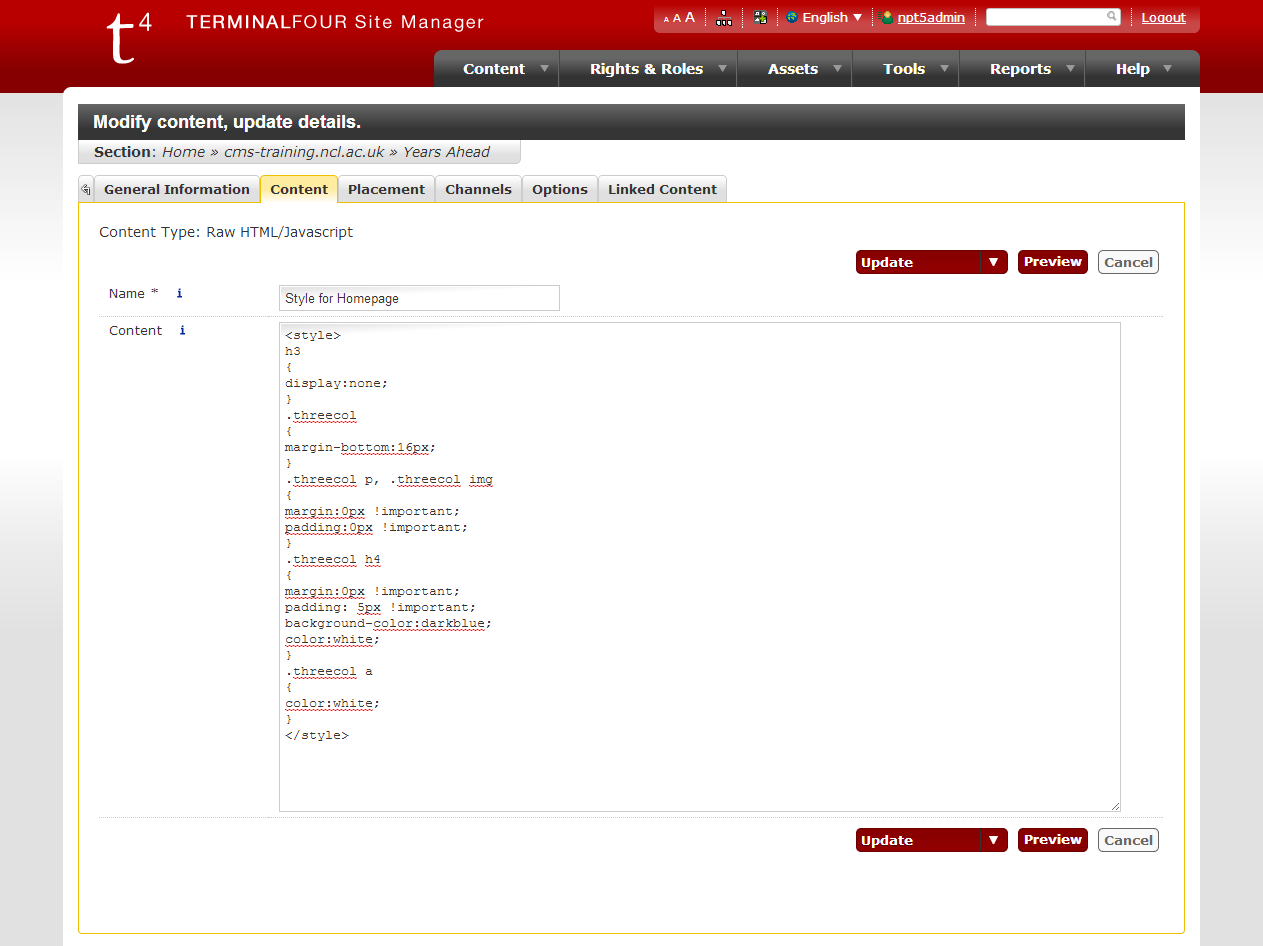Click the largest text size A
This screenshot has width=1263, height=946.
(690, 17)
